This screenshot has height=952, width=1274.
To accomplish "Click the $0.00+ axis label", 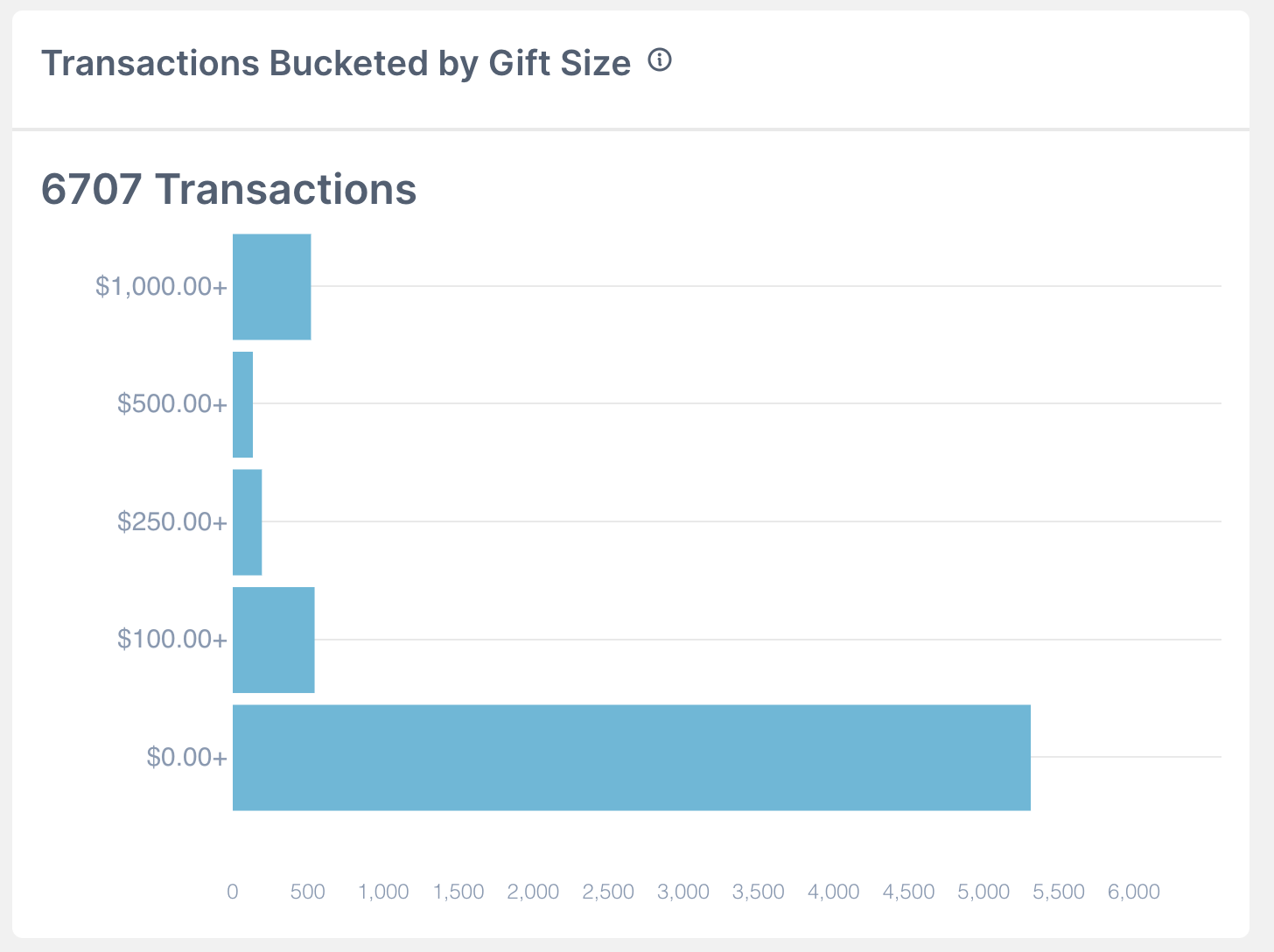I will [x=187, y=758].
